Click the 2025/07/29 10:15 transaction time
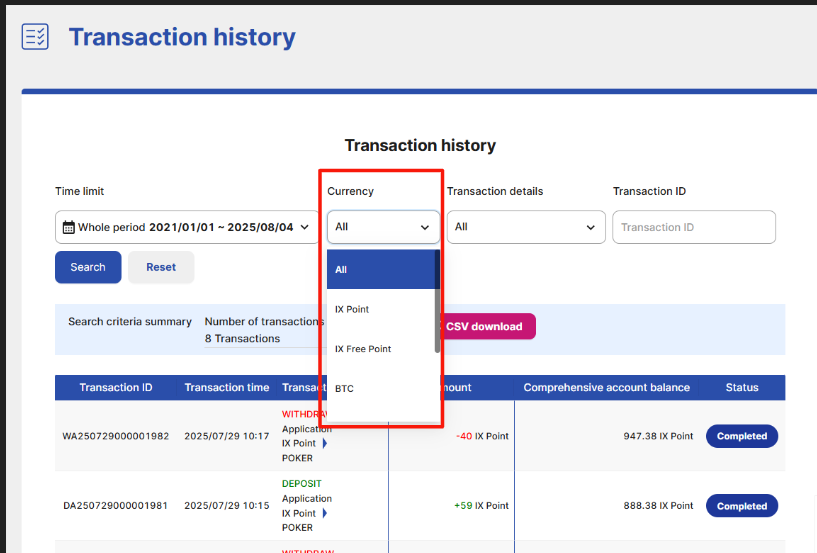 click(x=227, y=506)
